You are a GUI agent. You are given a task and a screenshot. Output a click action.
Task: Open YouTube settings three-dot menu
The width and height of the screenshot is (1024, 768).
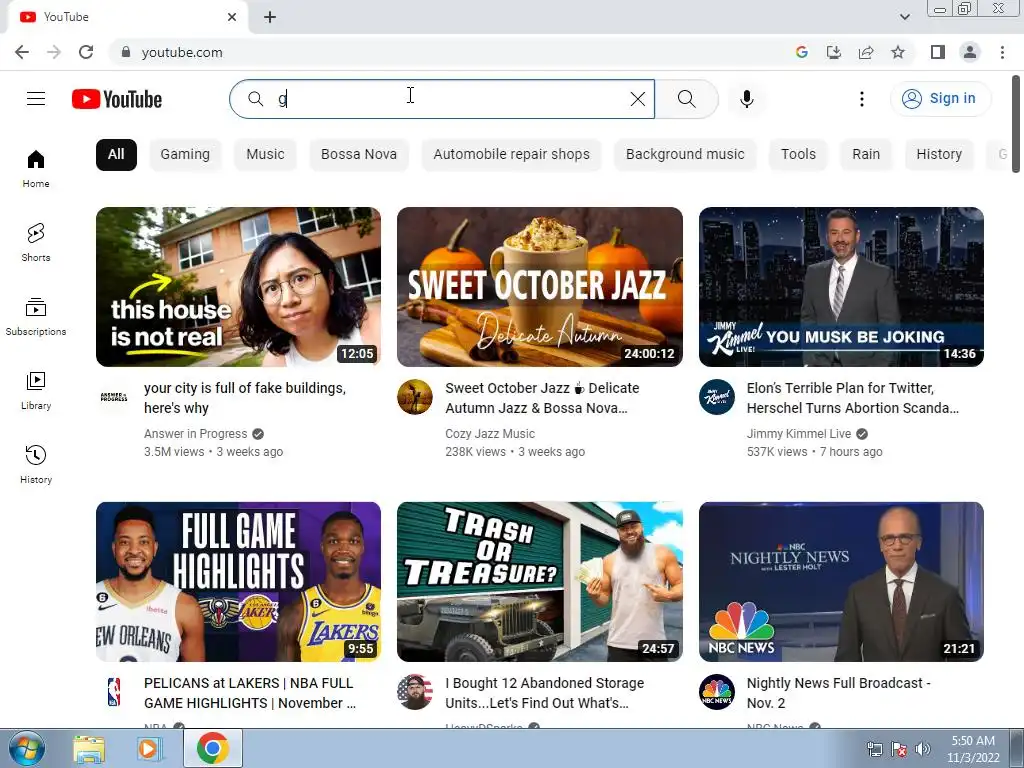[861, 99]
